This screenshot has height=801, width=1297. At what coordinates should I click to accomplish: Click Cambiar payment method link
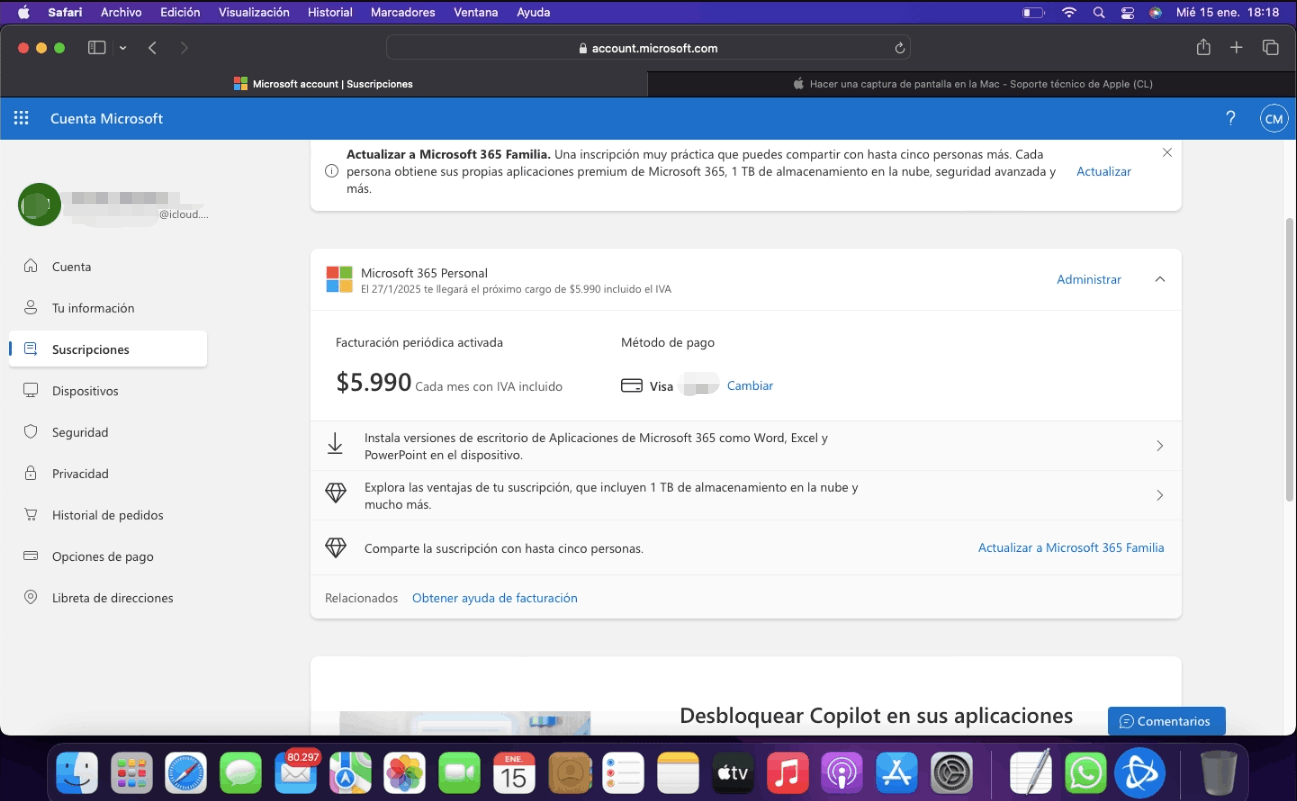pos(750,386)
